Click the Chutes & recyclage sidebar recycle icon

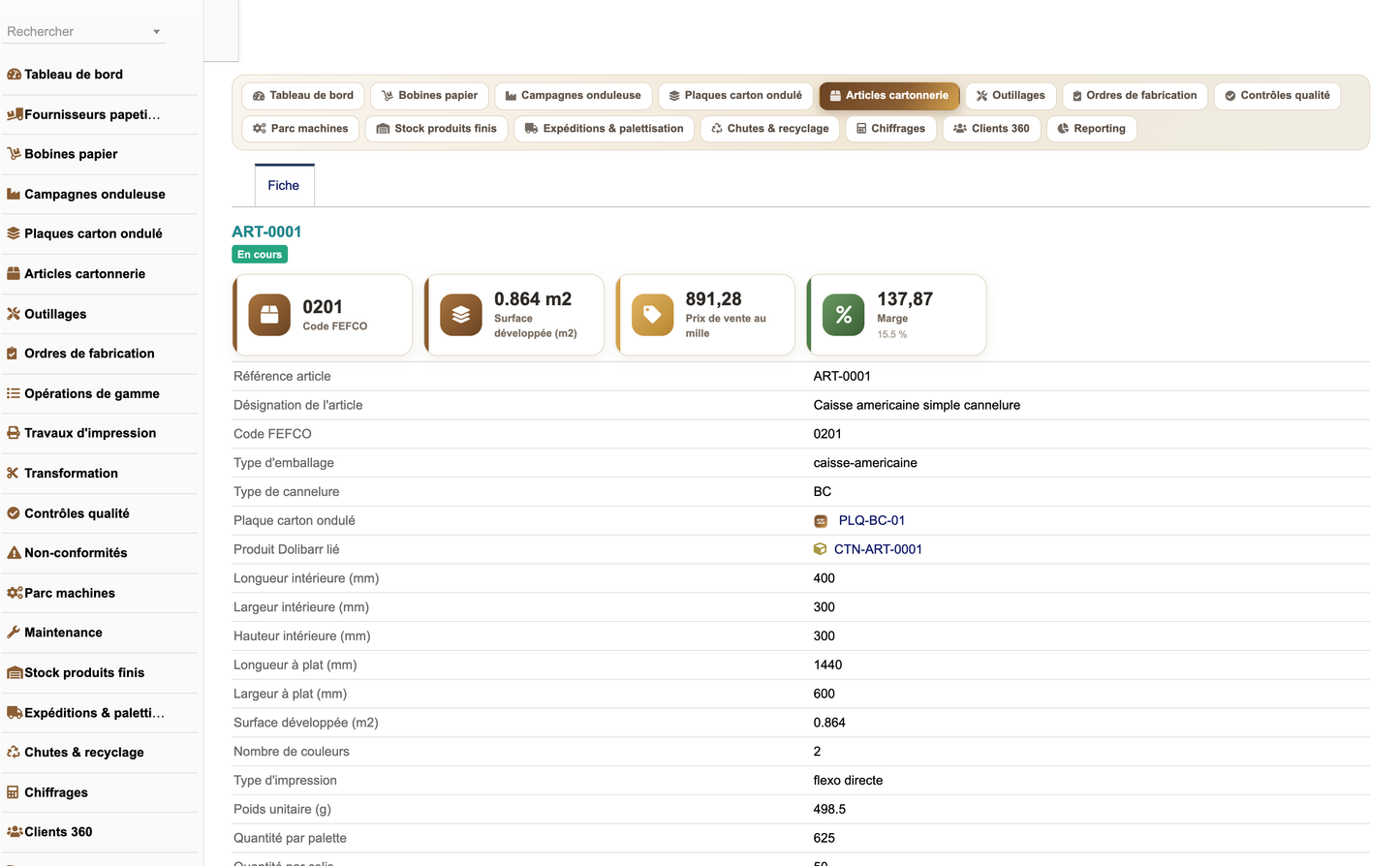click(14, 753)
